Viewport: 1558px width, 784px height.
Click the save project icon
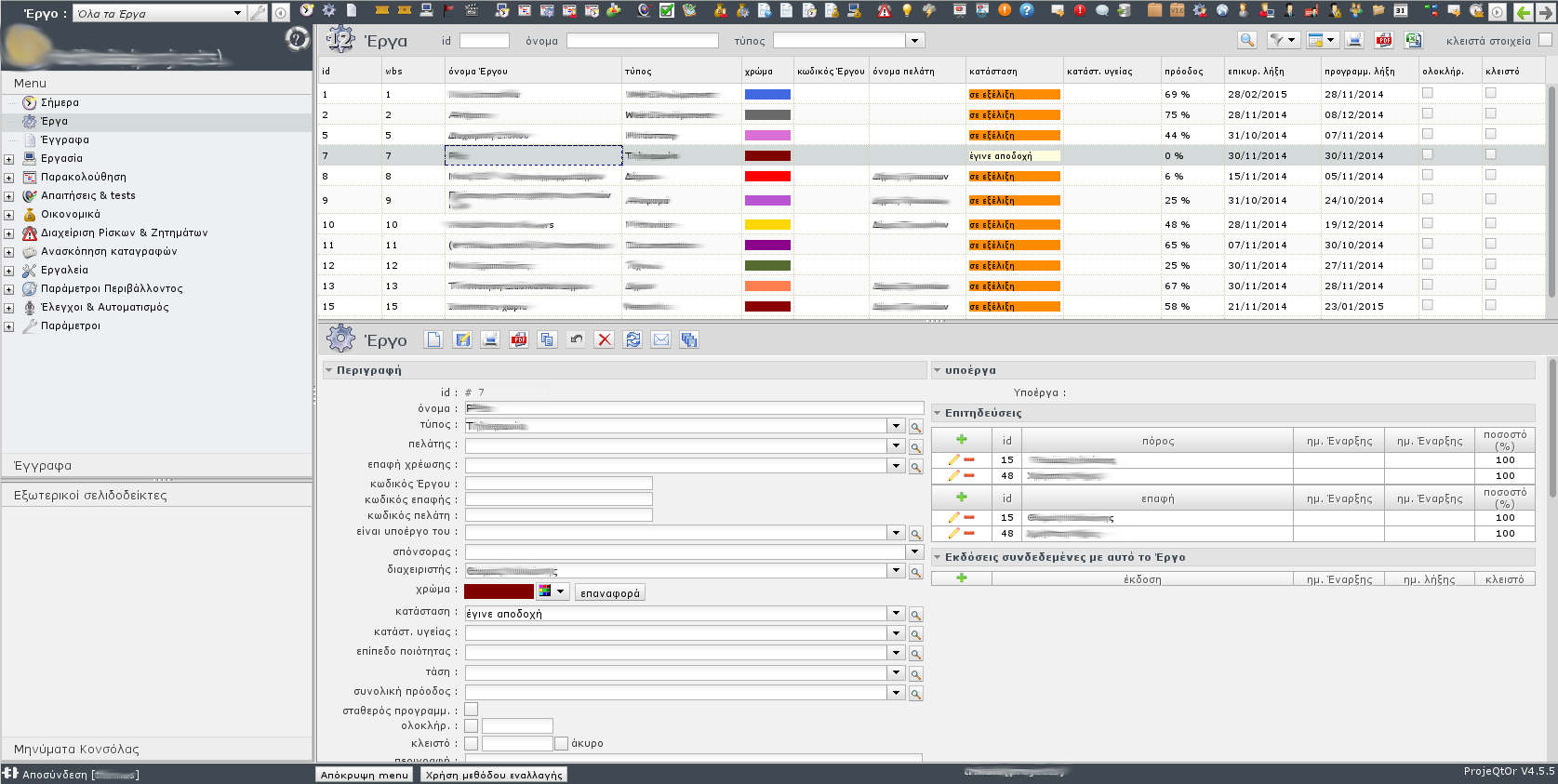461,339
